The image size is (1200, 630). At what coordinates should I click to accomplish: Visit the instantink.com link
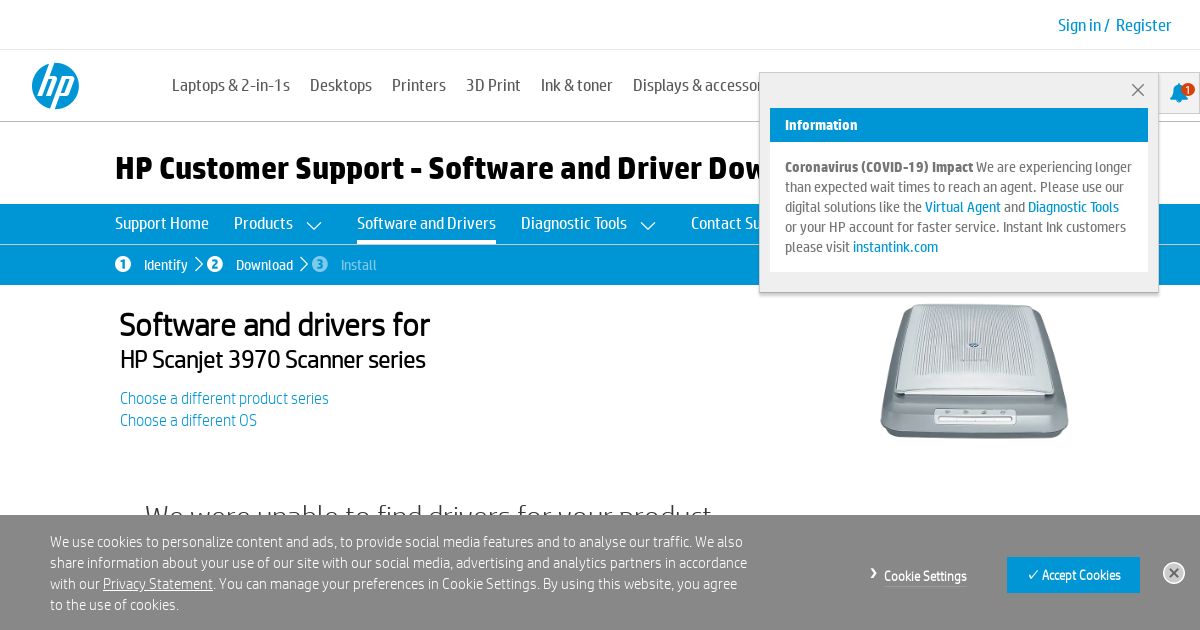[x=895, y=247]
